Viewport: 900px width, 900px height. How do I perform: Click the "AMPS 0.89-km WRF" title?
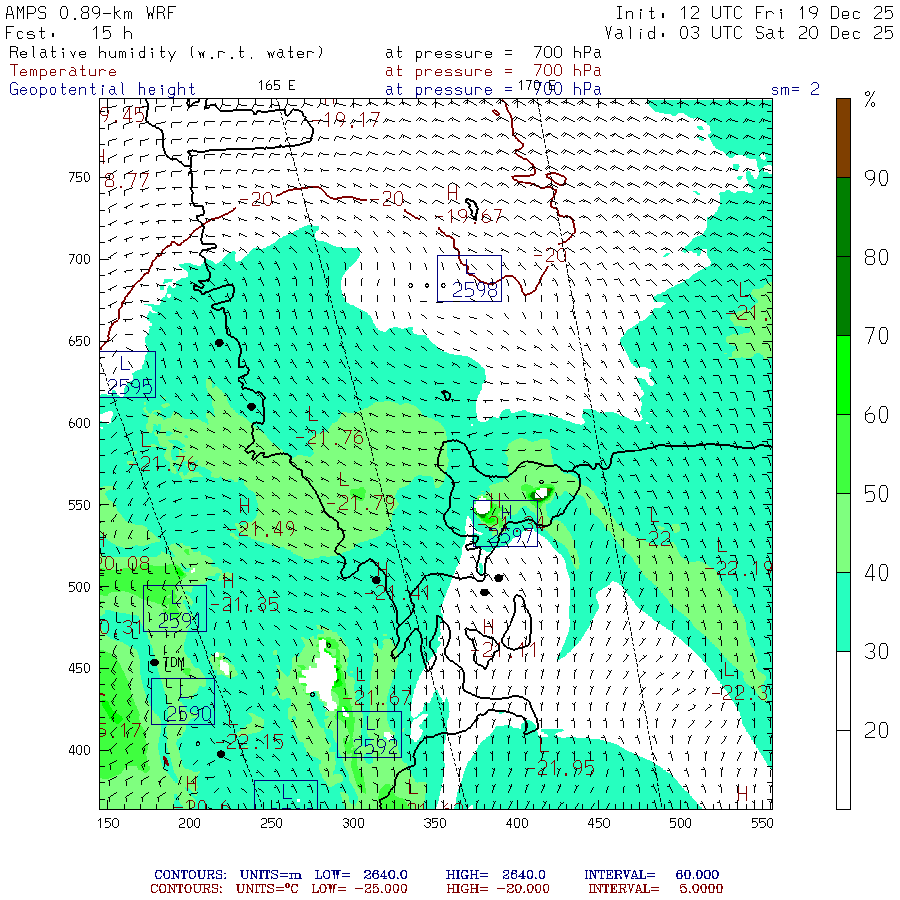coord(90,13)
